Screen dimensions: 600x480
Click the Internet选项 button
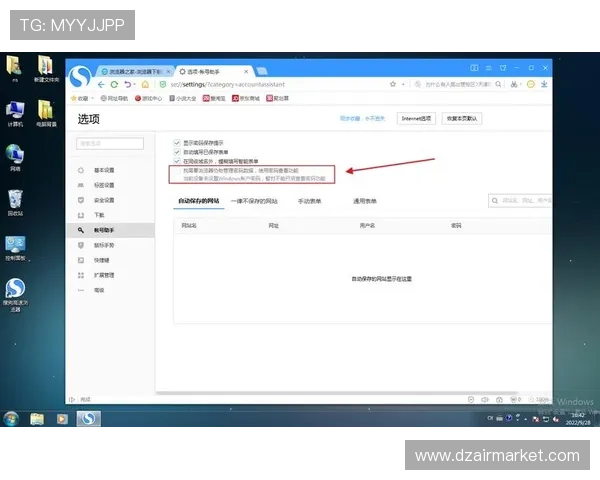(x=416, y=118)
